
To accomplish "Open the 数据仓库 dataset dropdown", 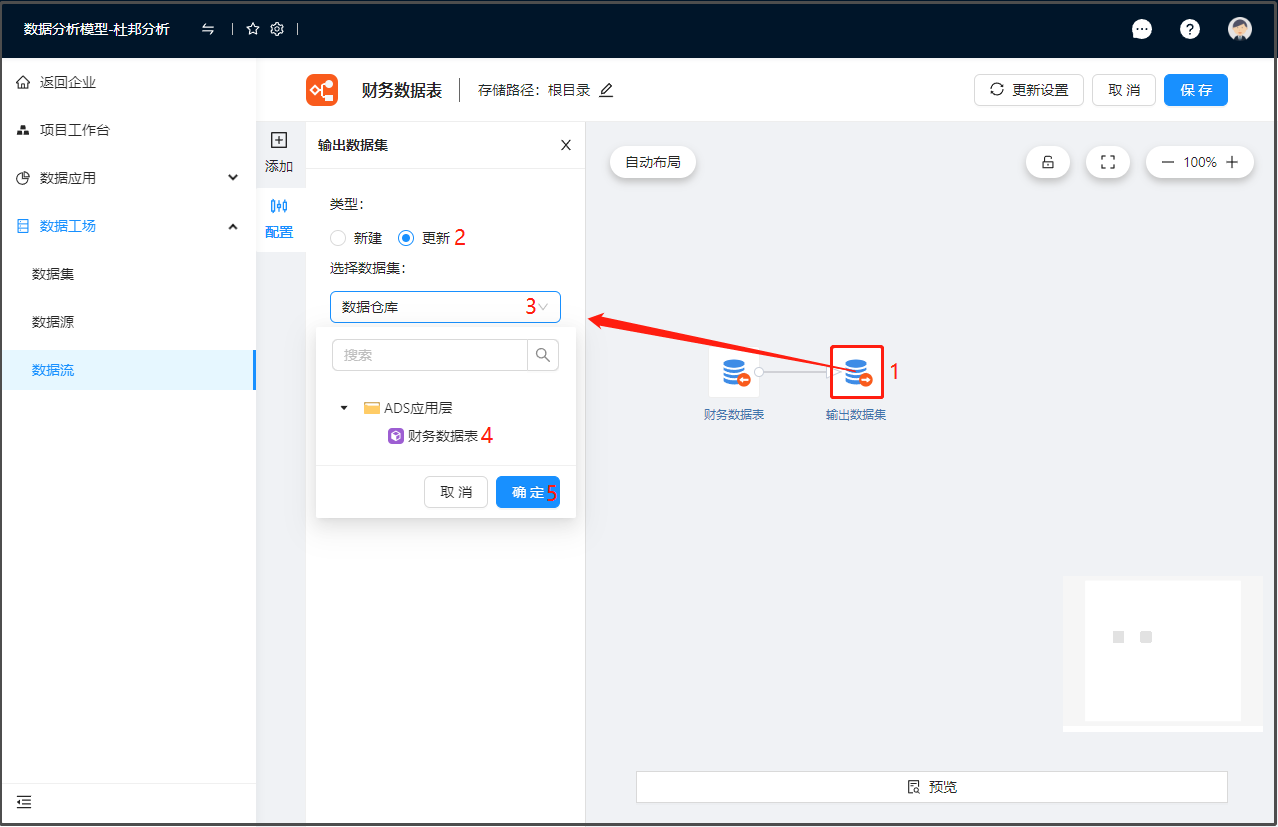I will coord(445,307).
